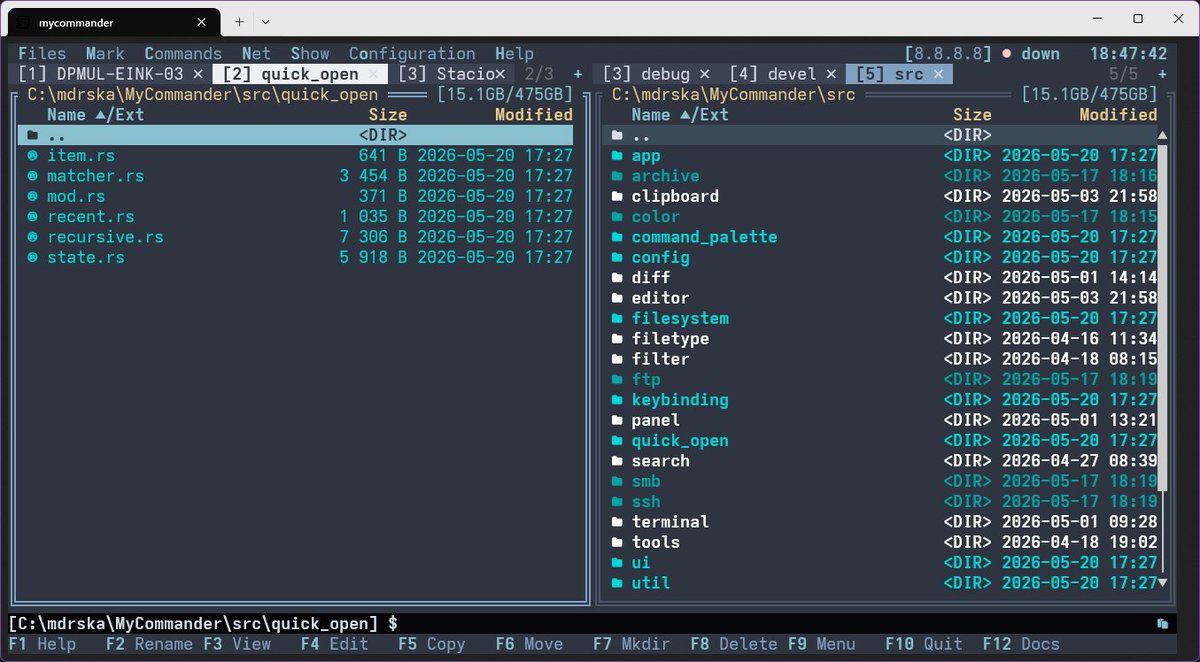Viewport: 1200px width, 662px height.
Task: Open the terminal profile dropdown chevron
Action: (266, 21)
